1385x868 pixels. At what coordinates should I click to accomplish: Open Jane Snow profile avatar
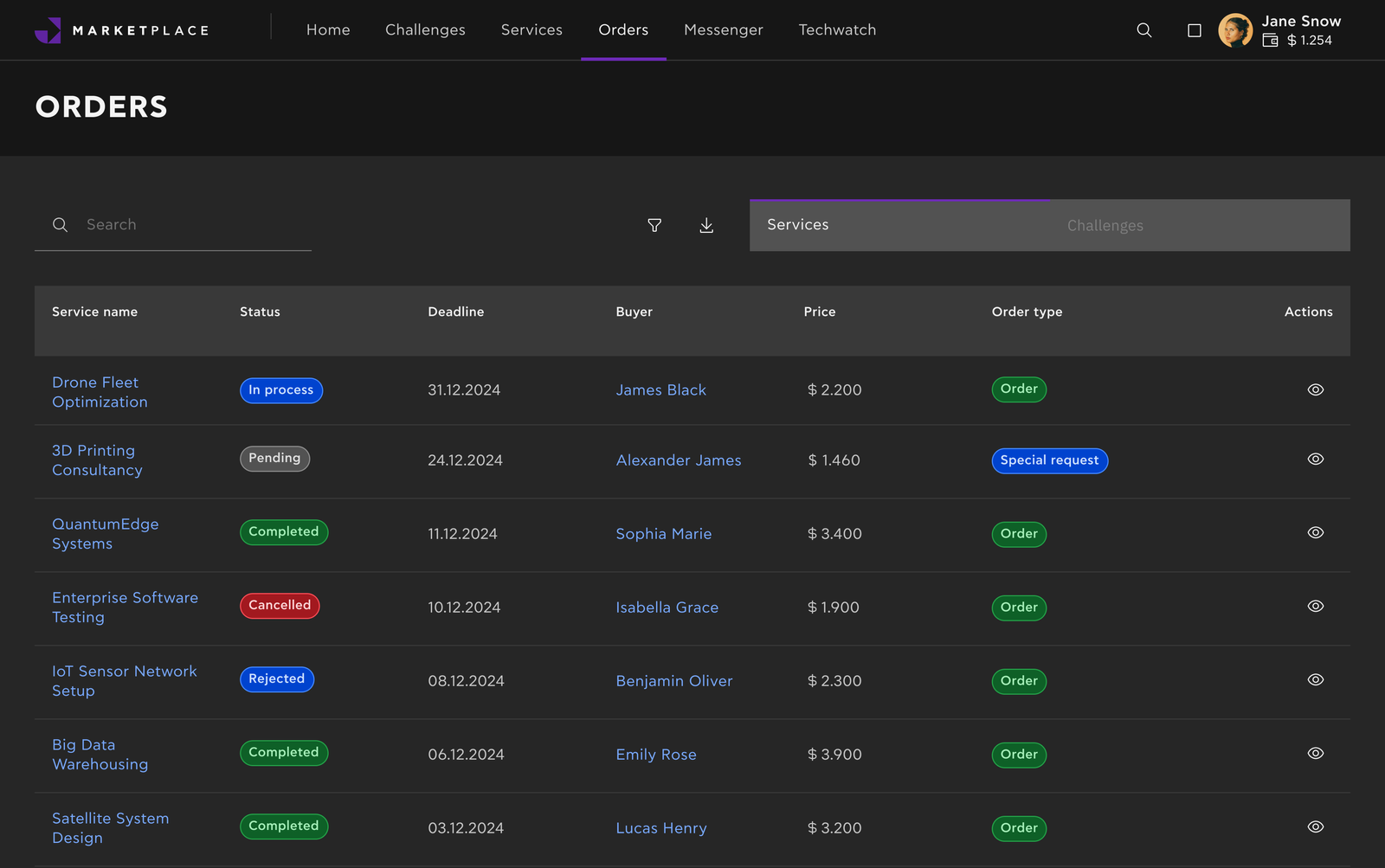1235,30
